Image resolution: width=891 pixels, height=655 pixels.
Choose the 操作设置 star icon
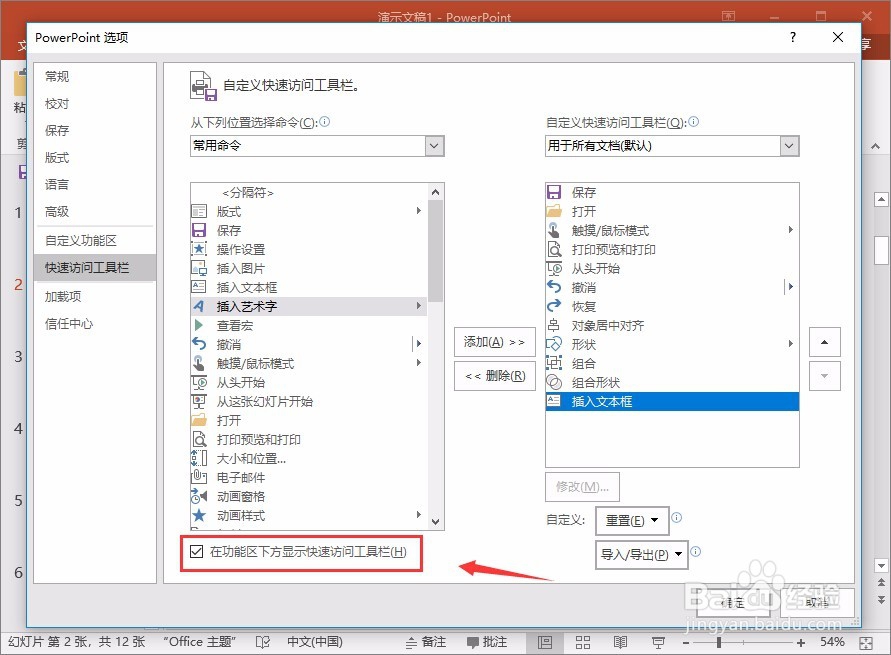coord(199,249)
